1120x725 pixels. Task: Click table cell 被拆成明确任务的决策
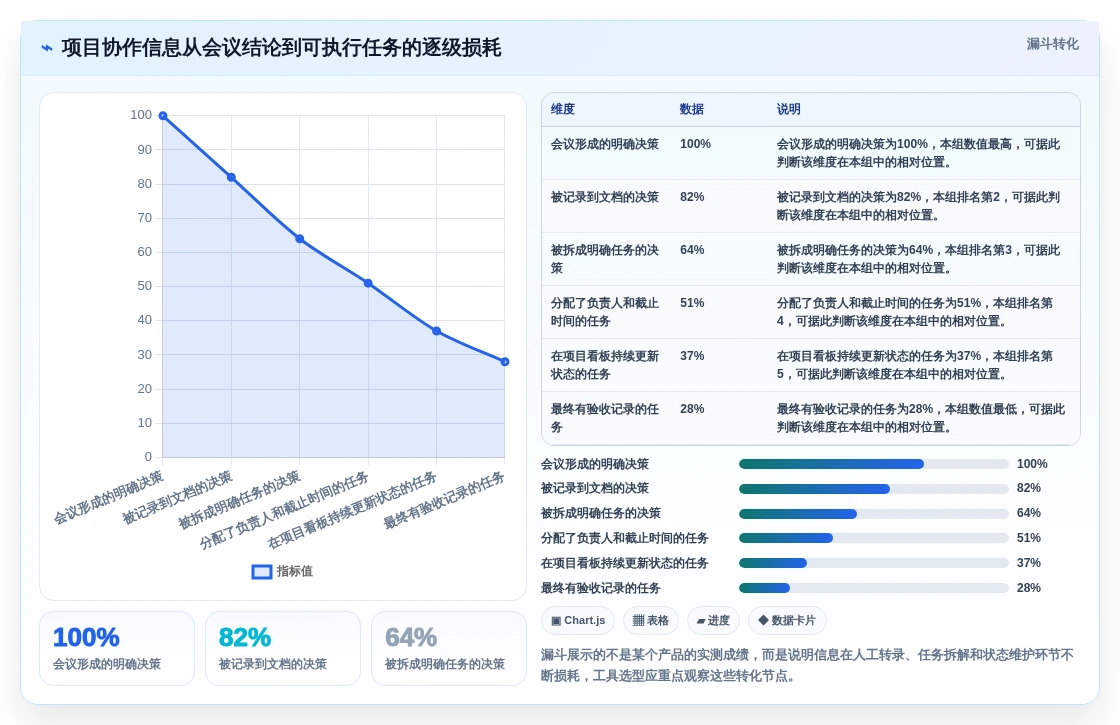(605, 259)
